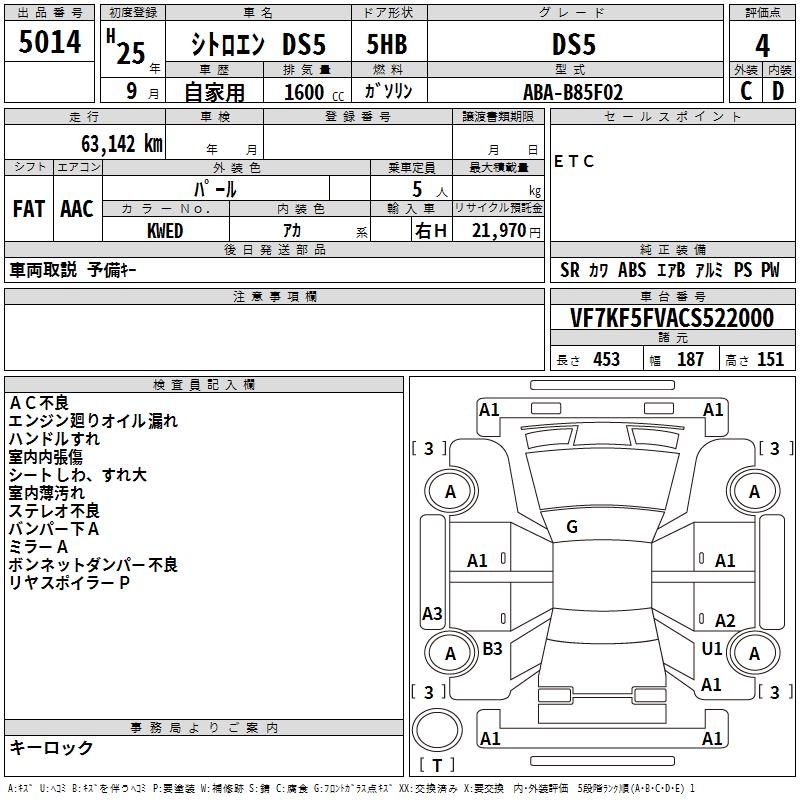800x800 pixels.
Task: Select the A3 scratch marker on the diagram
Action: (x=432, y=613)
